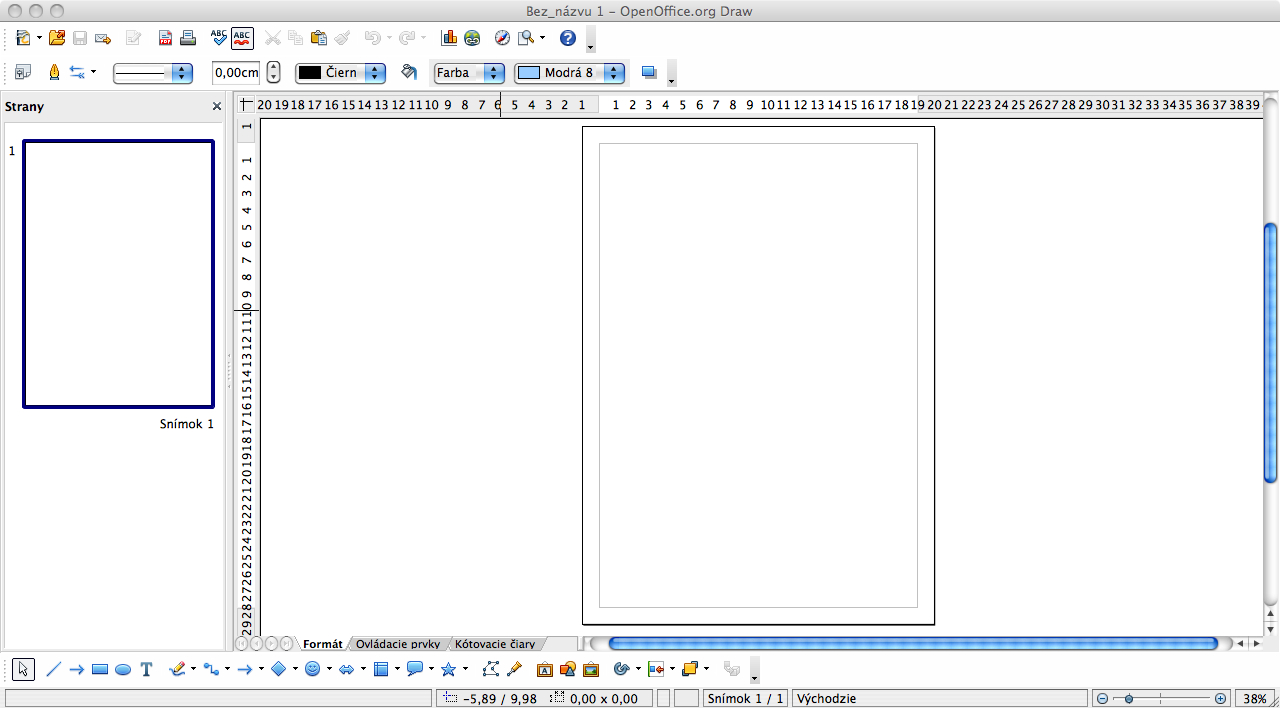Insert a chart from the toolbar
Screen dimensions: 1280x708
(x=449, y=38)
